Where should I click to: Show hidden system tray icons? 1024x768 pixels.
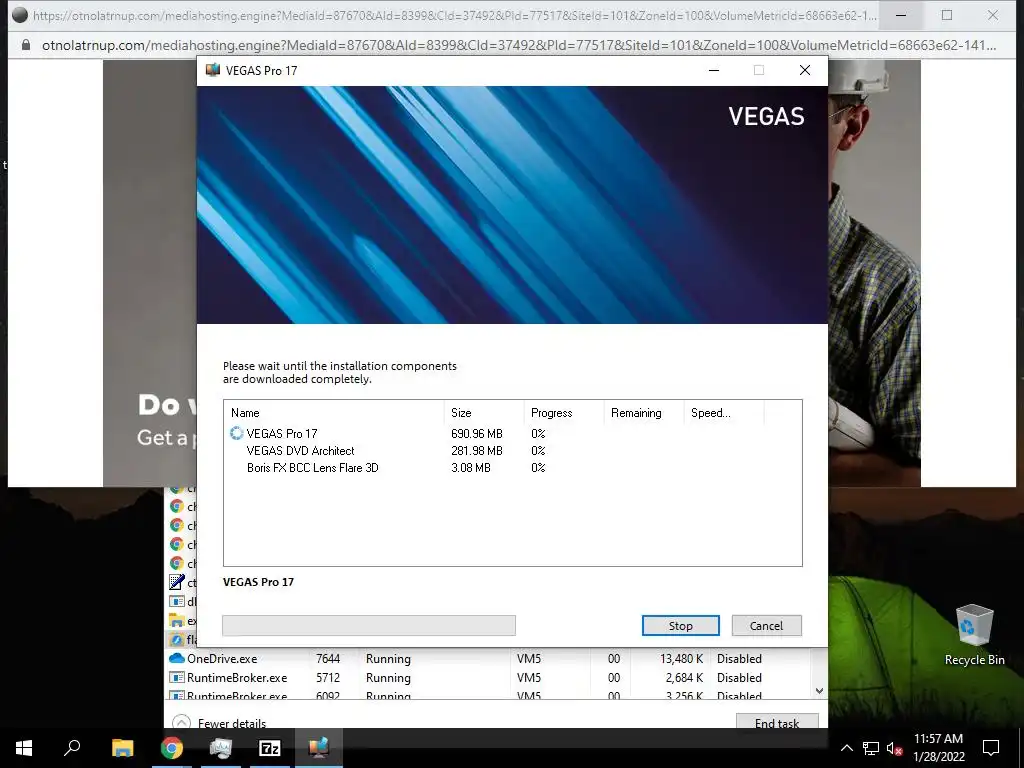click(x=846, y=748)
